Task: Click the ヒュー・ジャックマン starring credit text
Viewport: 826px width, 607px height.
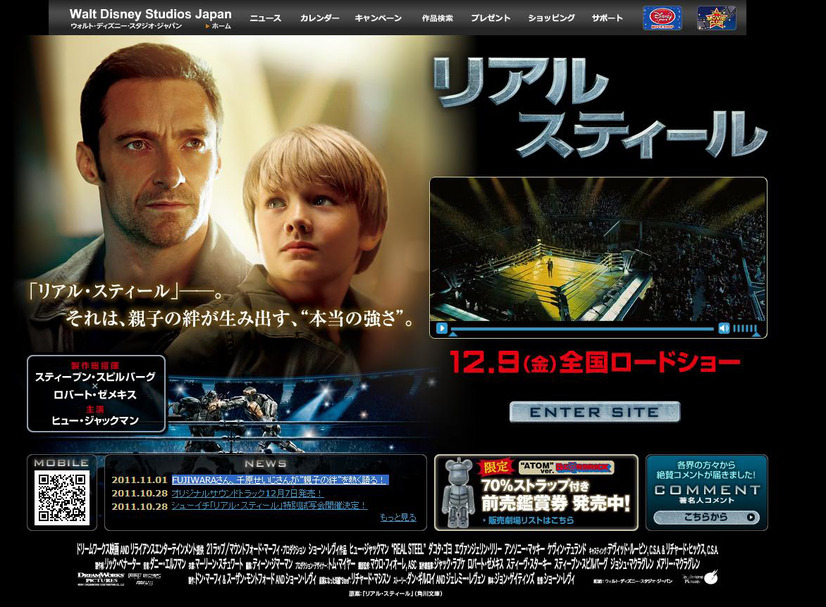Action: tap(95, 420)
